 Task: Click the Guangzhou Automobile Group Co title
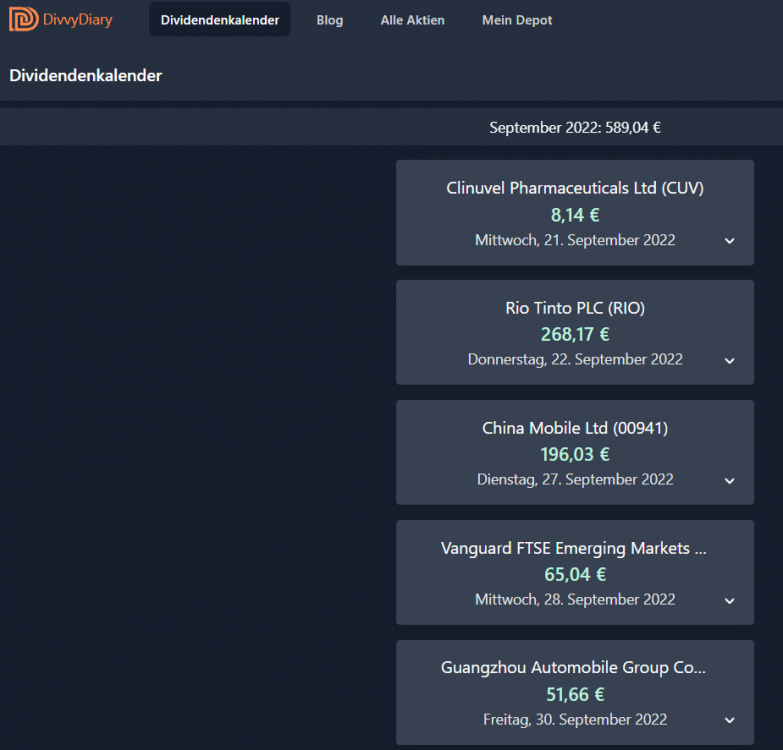tap(573, 668)
